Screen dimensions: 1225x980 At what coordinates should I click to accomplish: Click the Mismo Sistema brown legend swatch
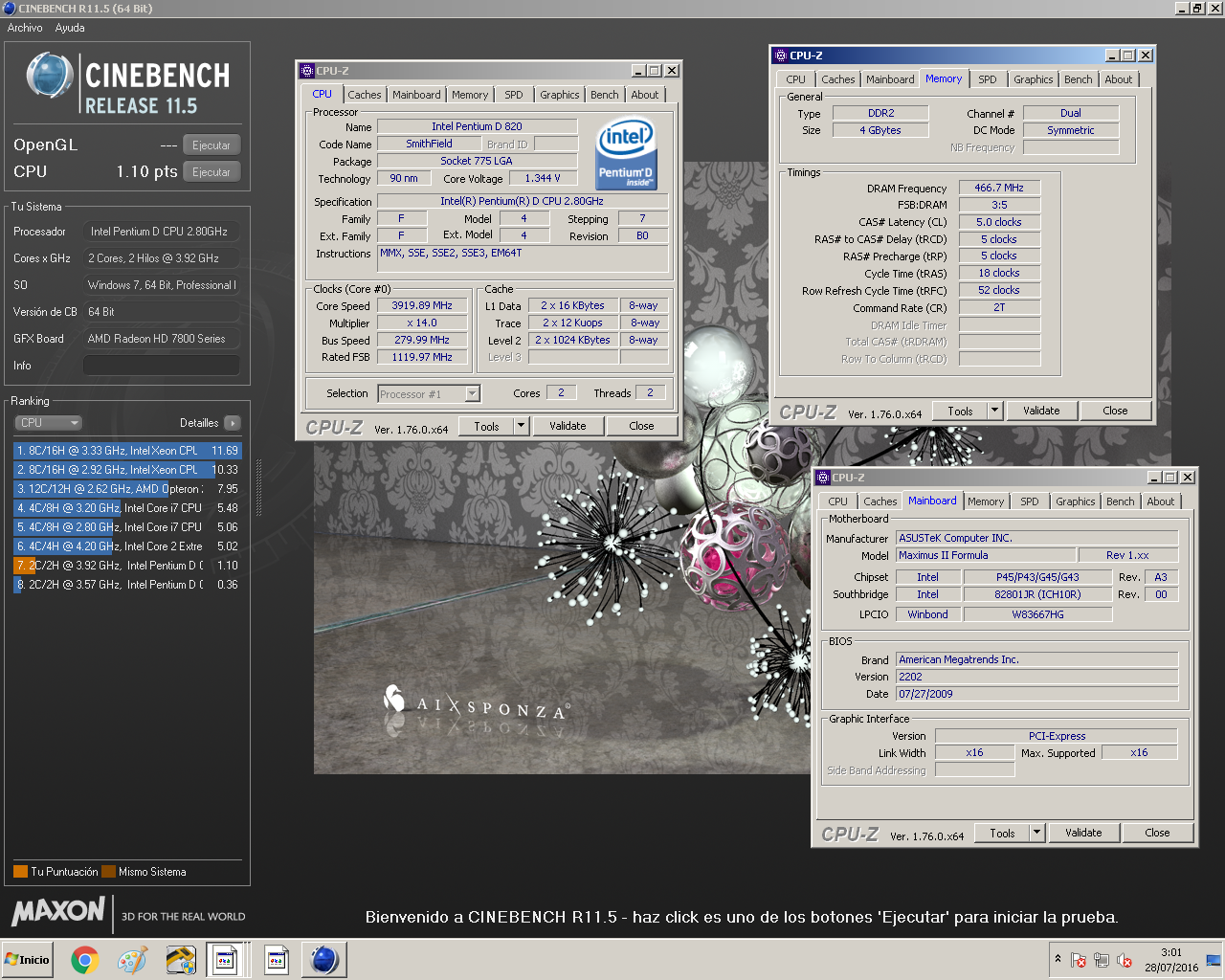(x=108, y=872)
